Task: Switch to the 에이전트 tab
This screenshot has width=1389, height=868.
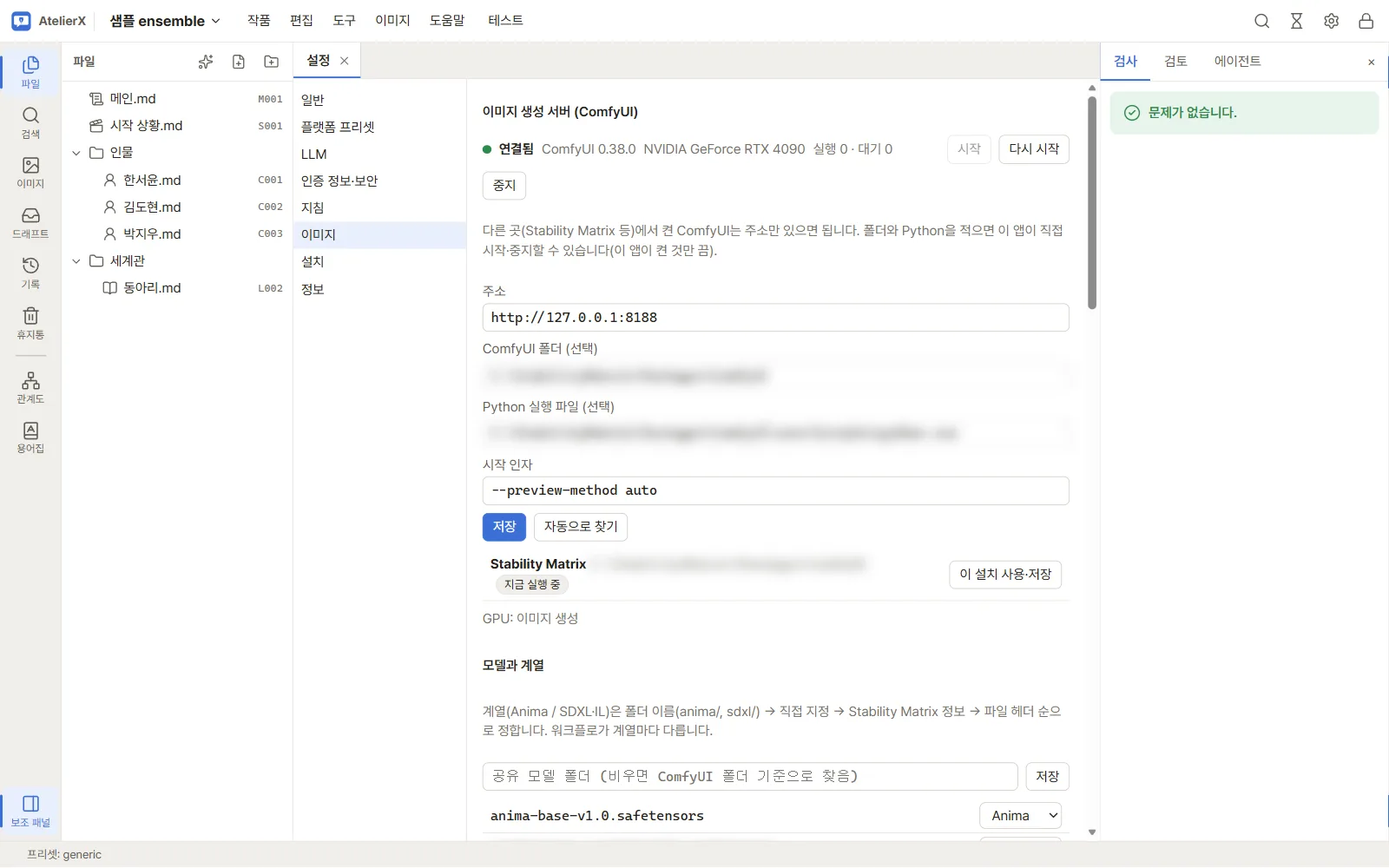Action: (x=1237, y=62)
